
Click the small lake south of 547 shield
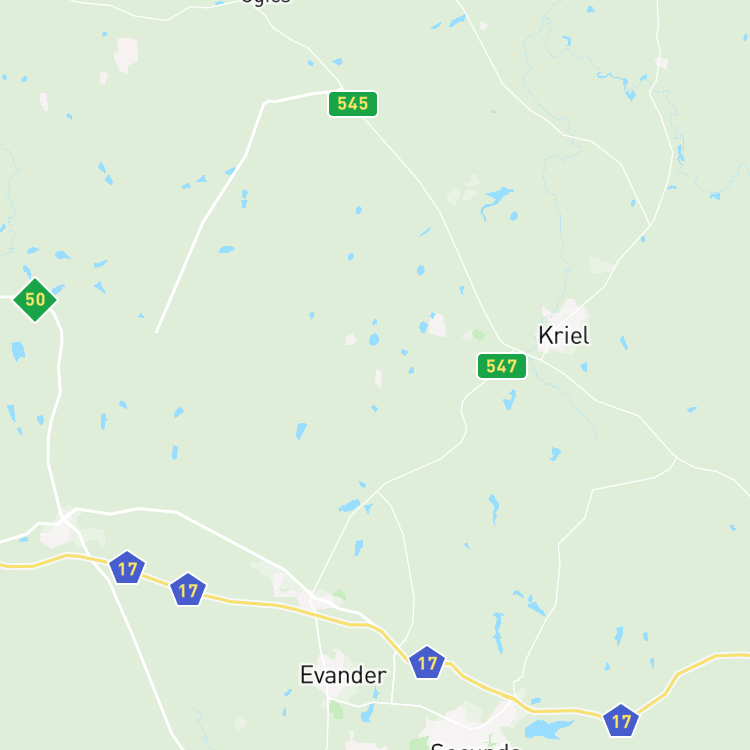510,400
